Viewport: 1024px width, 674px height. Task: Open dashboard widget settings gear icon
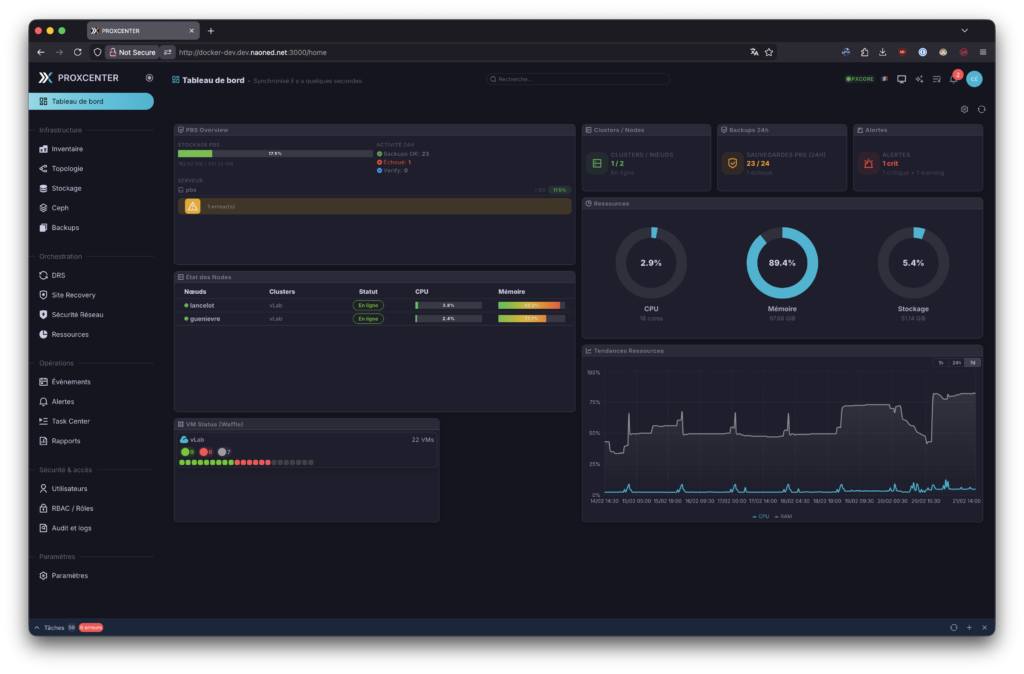tap(964, 109)
